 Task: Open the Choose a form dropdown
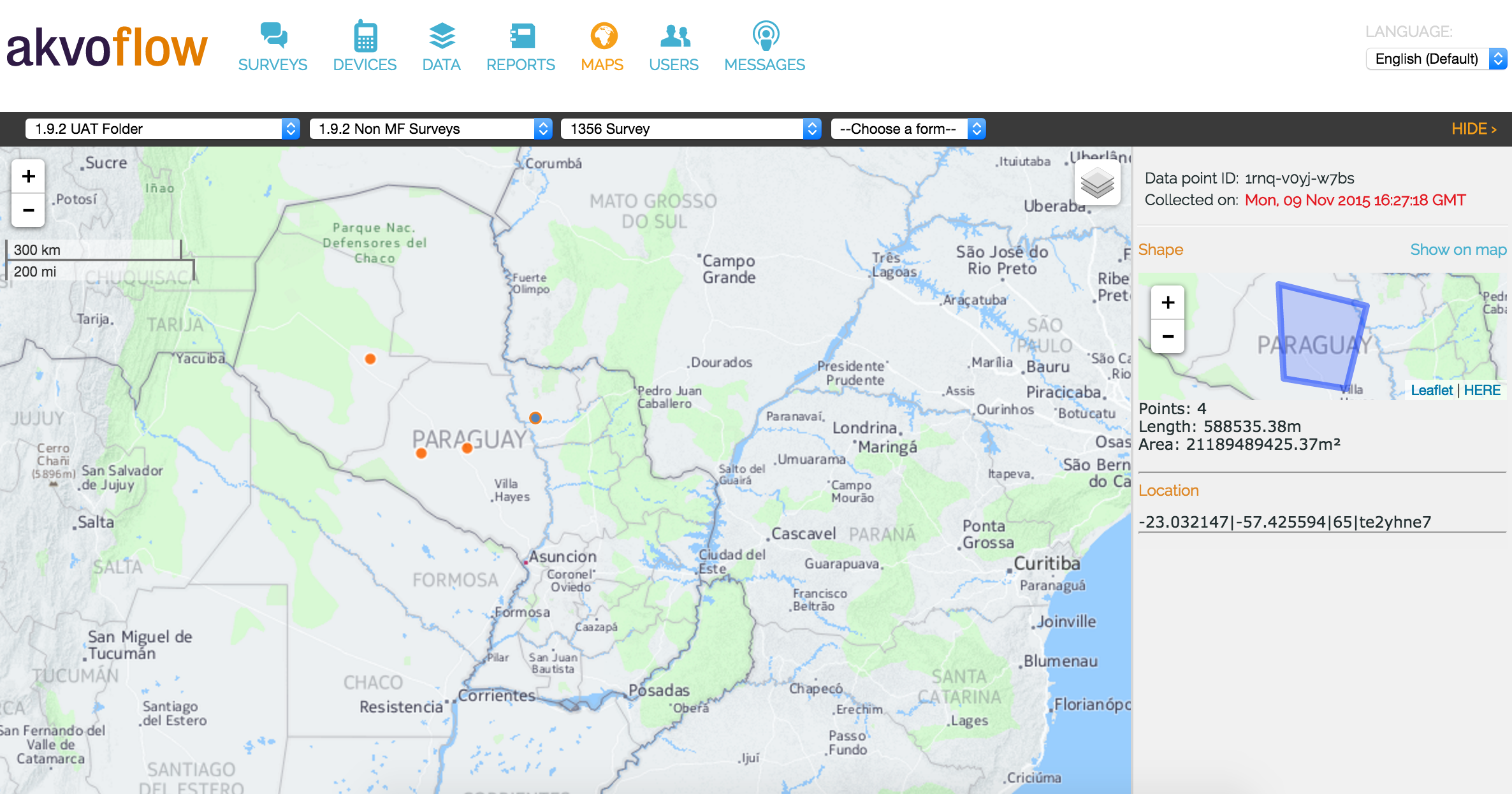tap(908, 129)
